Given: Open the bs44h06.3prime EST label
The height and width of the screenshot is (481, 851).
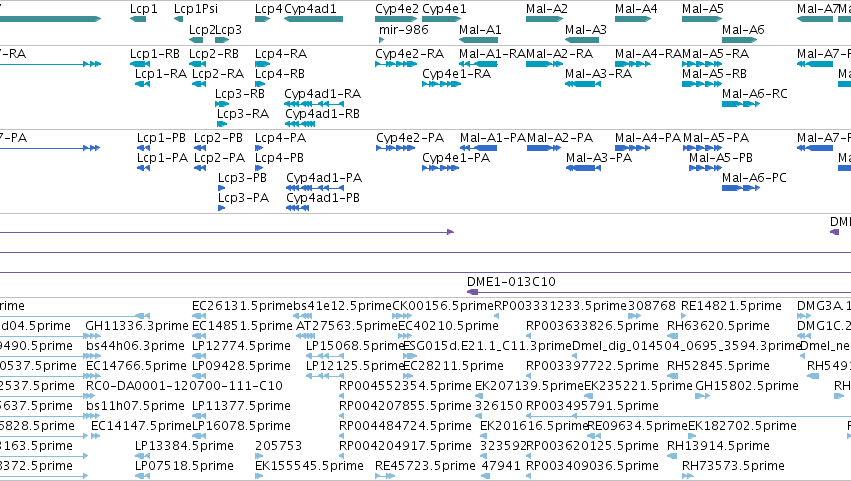Looking at the screenshot, I should pyautogui.click(x=135, y=346).
